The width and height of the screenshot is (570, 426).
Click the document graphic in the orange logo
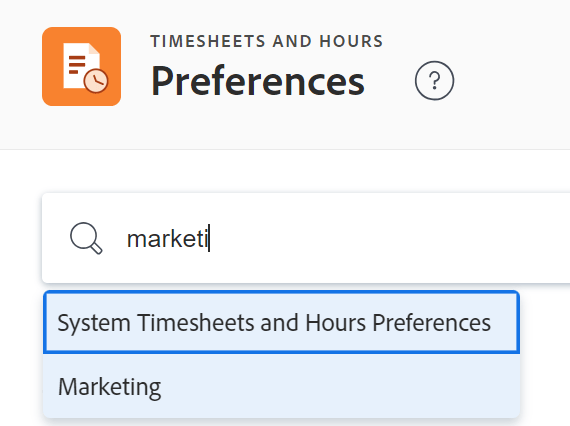[x=81, y=65]
